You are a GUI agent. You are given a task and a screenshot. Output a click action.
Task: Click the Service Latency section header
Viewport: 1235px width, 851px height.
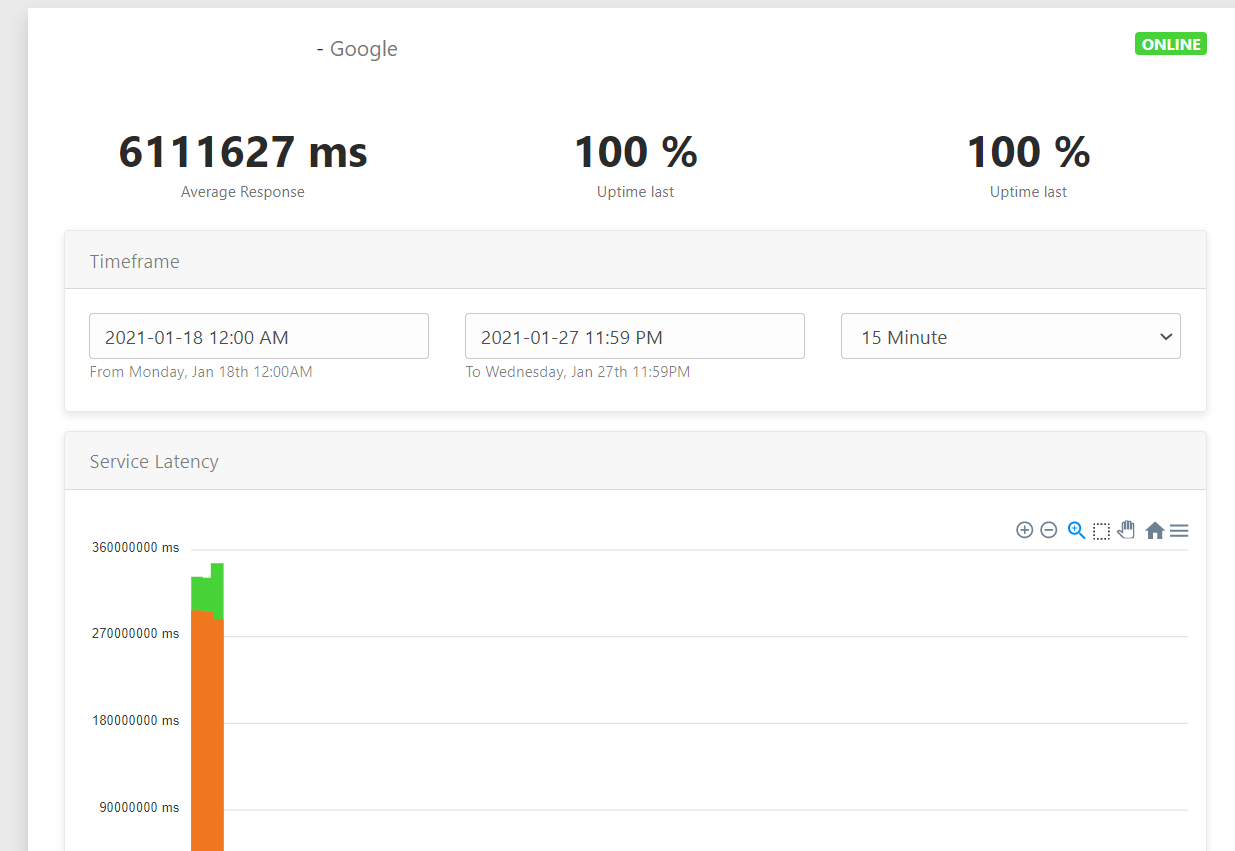coord(154,461)
